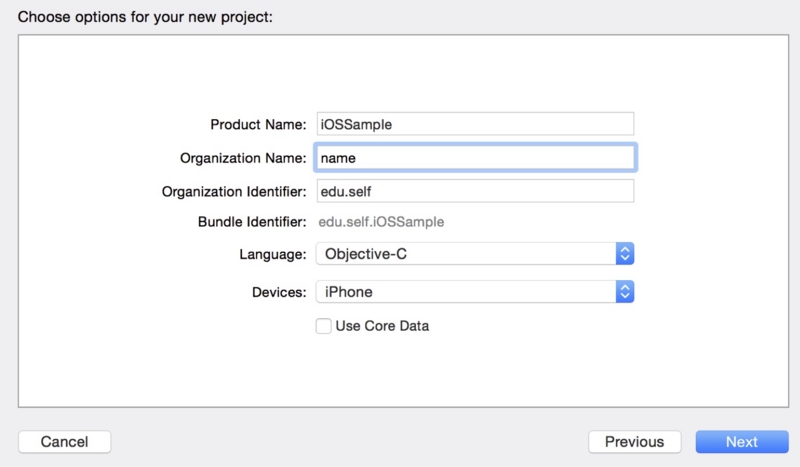Click the "Product Name:" label

click(x=258, y=125)
